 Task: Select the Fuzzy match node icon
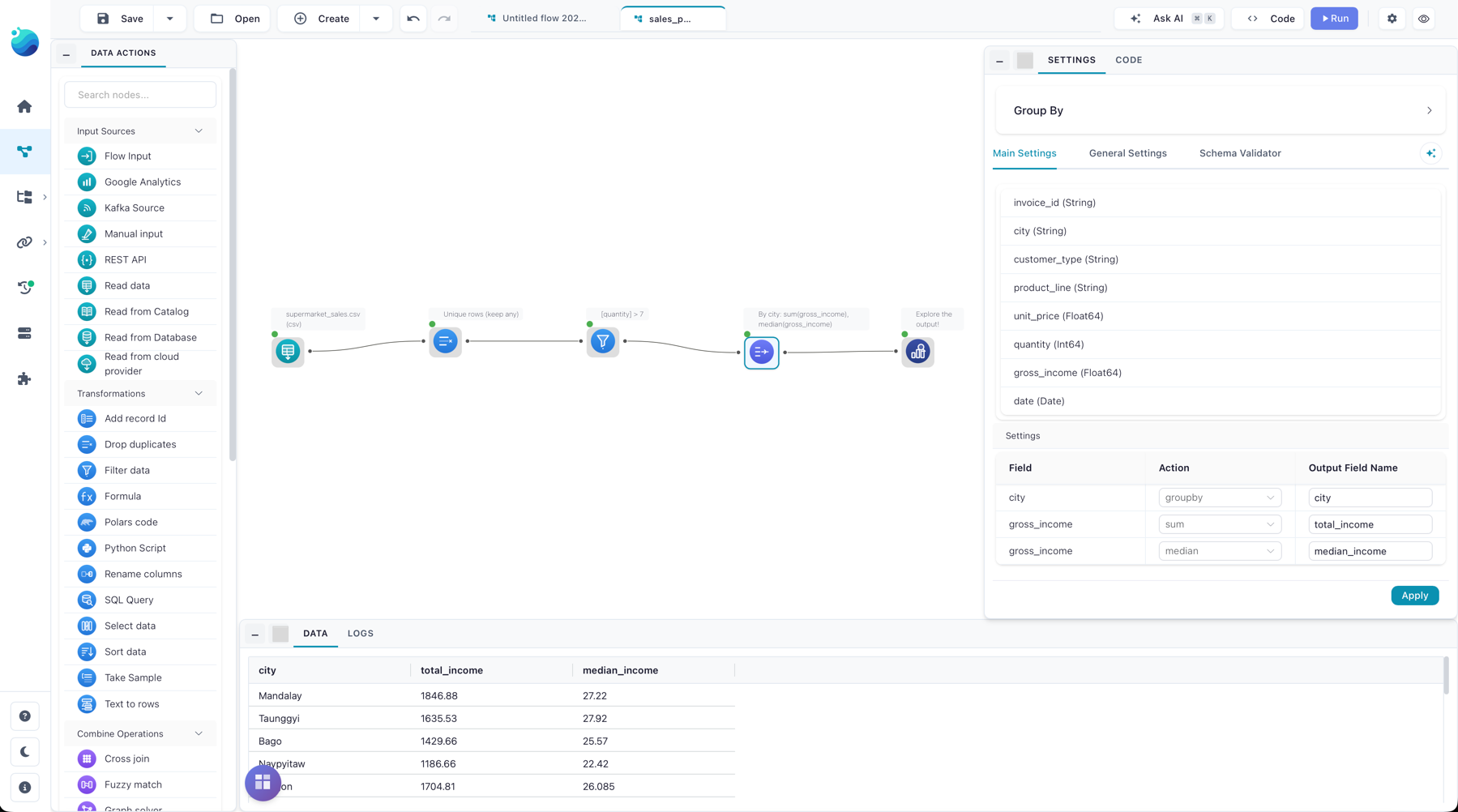(x=87, y=784)
